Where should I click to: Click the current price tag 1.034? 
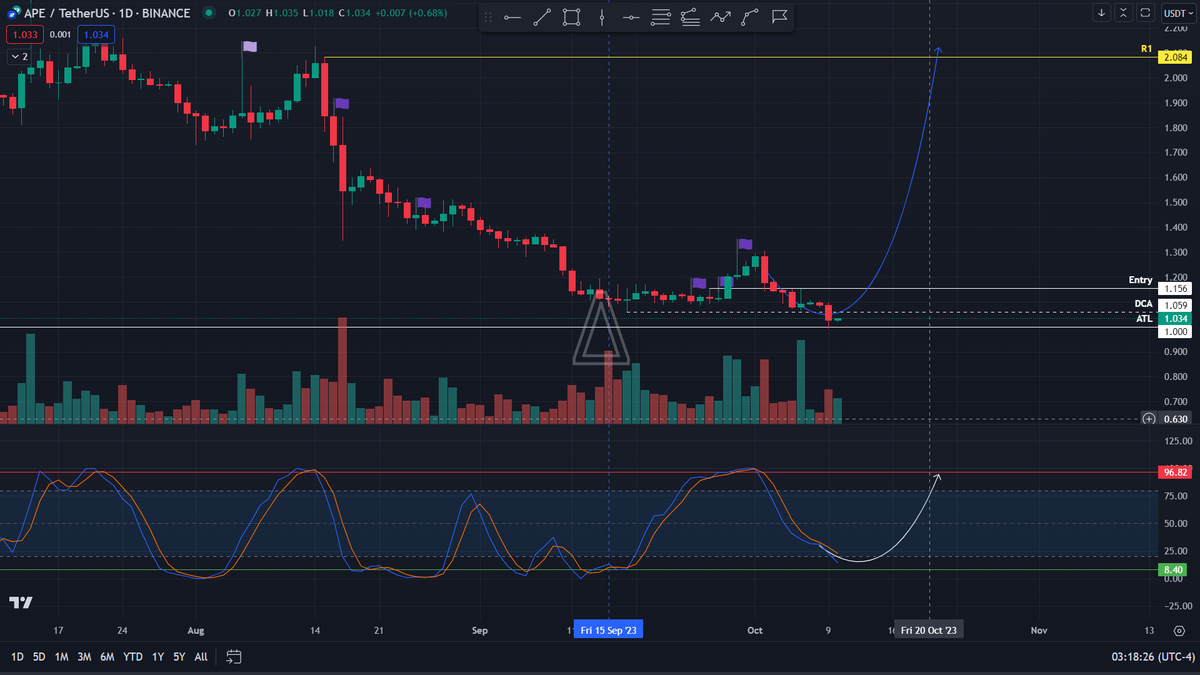pyautogui.click(x=1175, y=318)
